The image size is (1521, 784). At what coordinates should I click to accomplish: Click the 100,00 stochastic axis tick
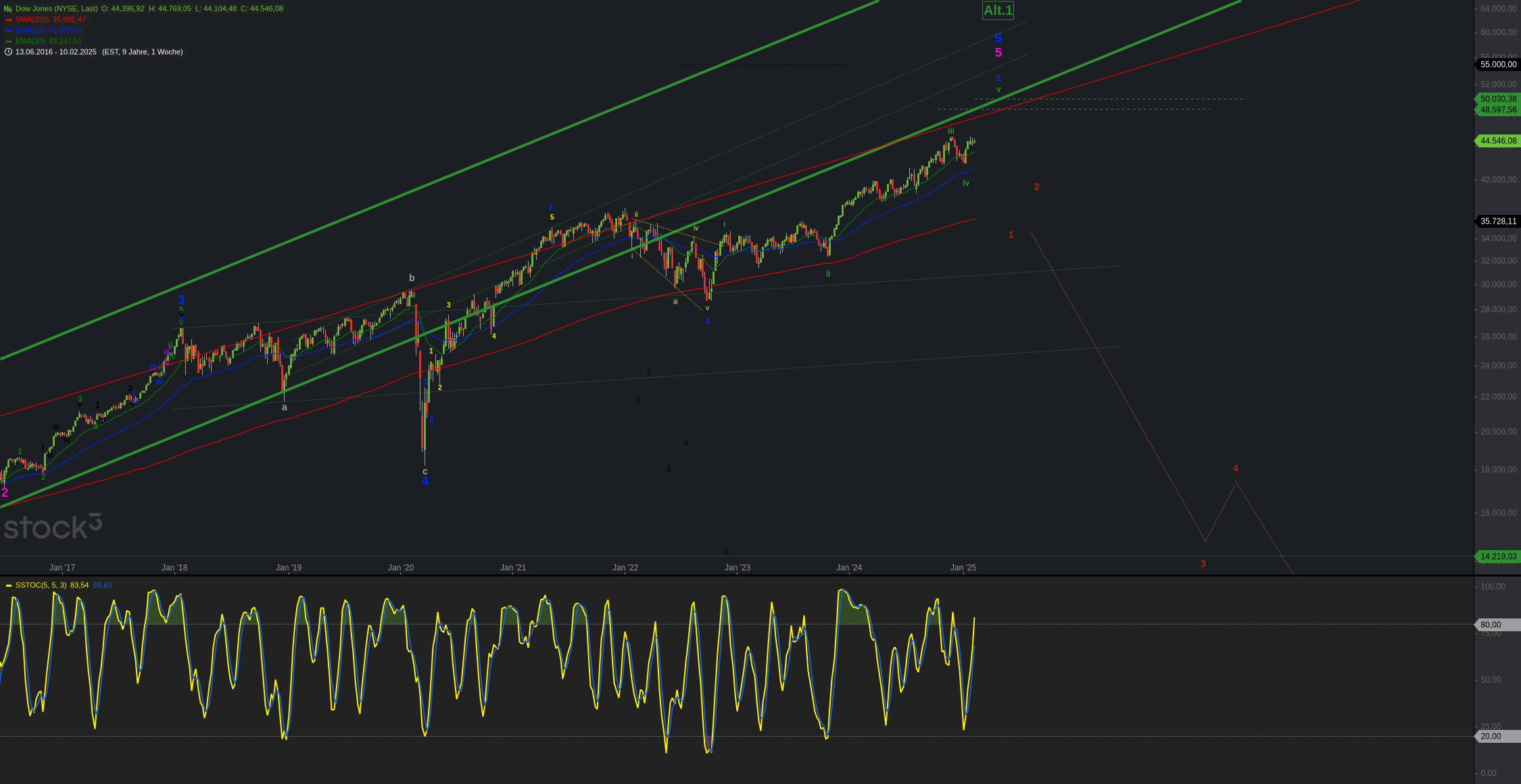pos(1493,587)
